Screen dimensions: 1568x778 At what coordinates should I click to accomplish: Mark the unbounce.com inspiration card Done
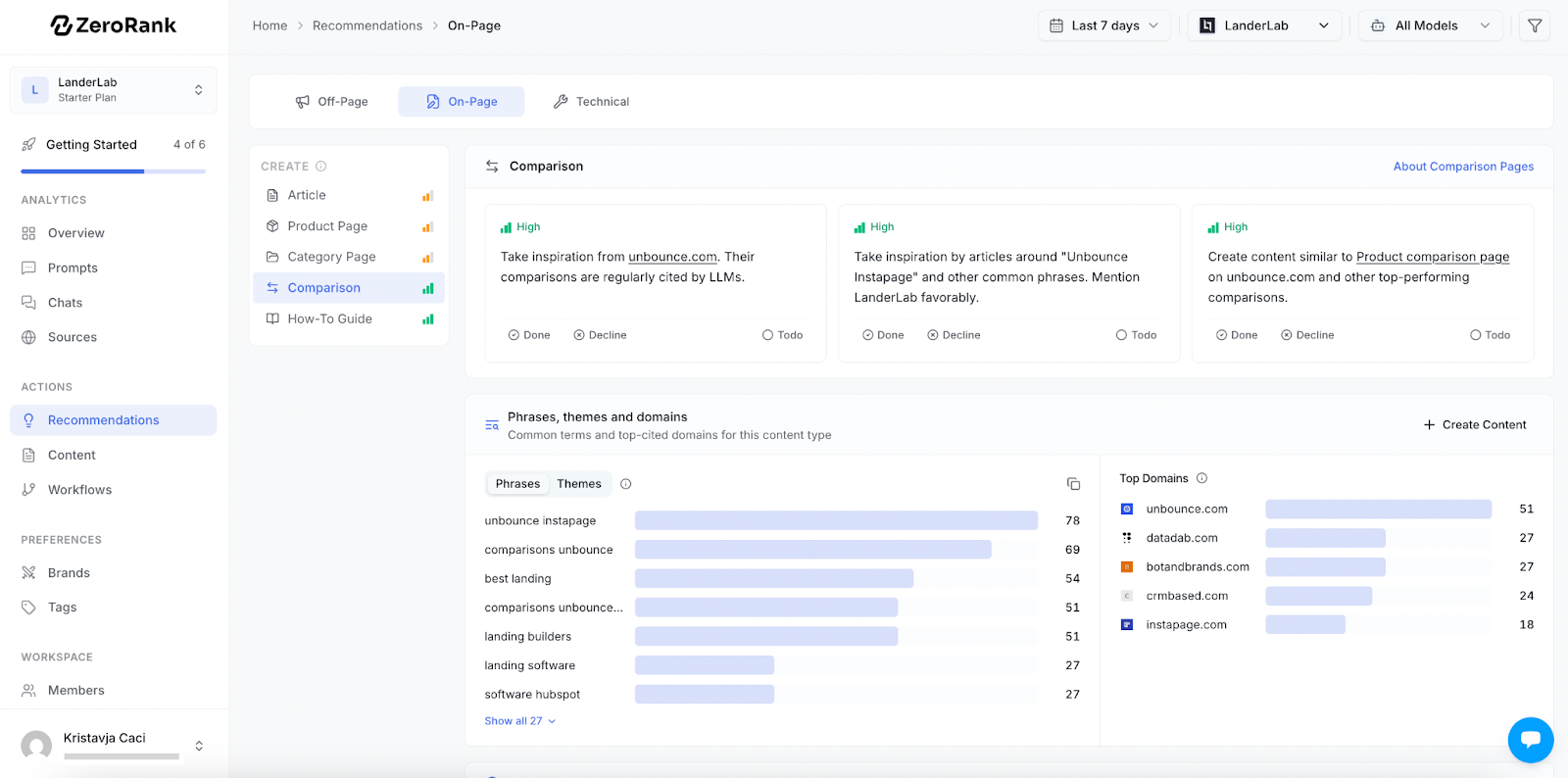(529, 335)
